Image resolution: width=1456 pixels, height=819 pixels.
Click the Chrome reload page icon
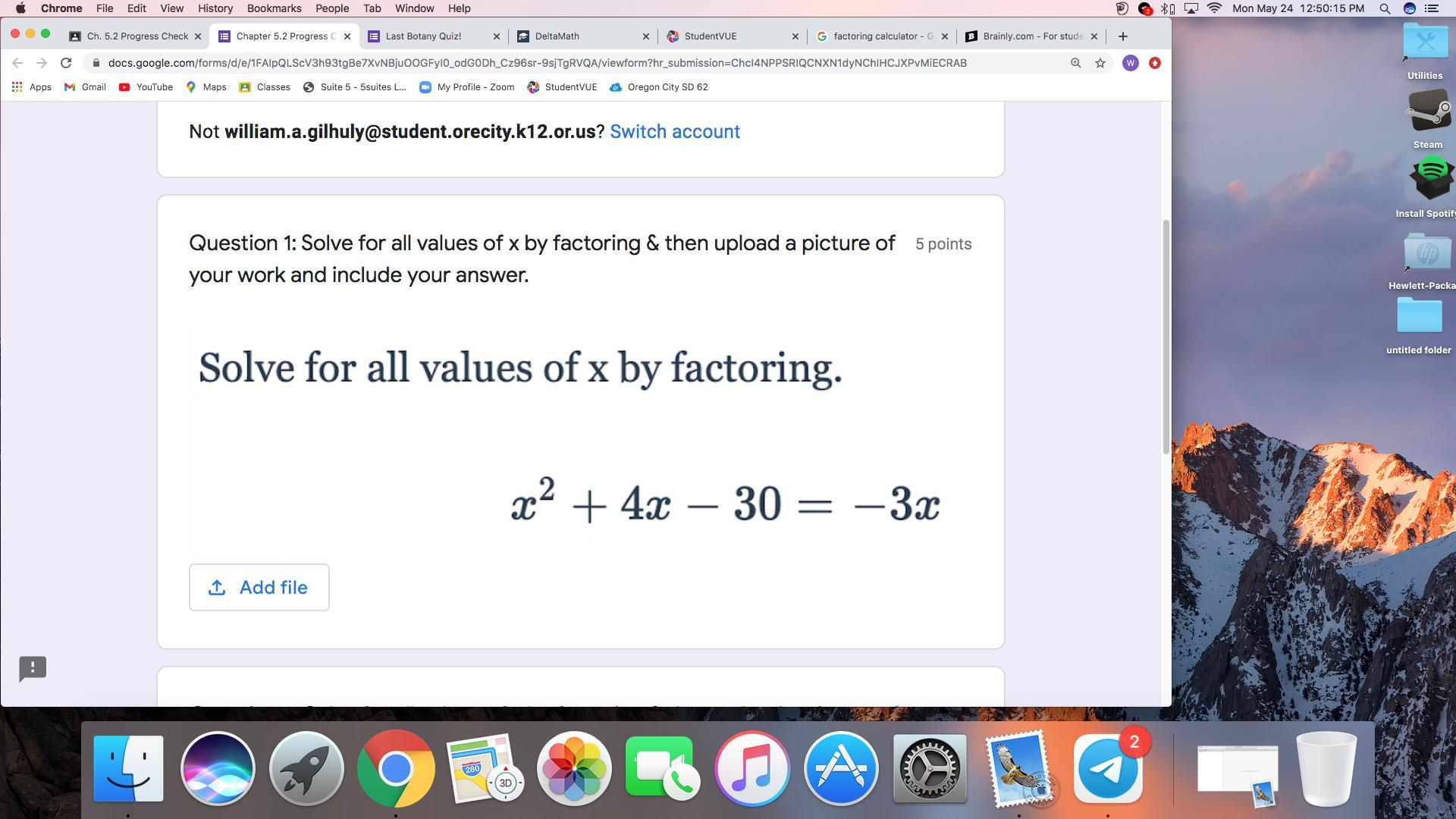click(x=66, y=63)
